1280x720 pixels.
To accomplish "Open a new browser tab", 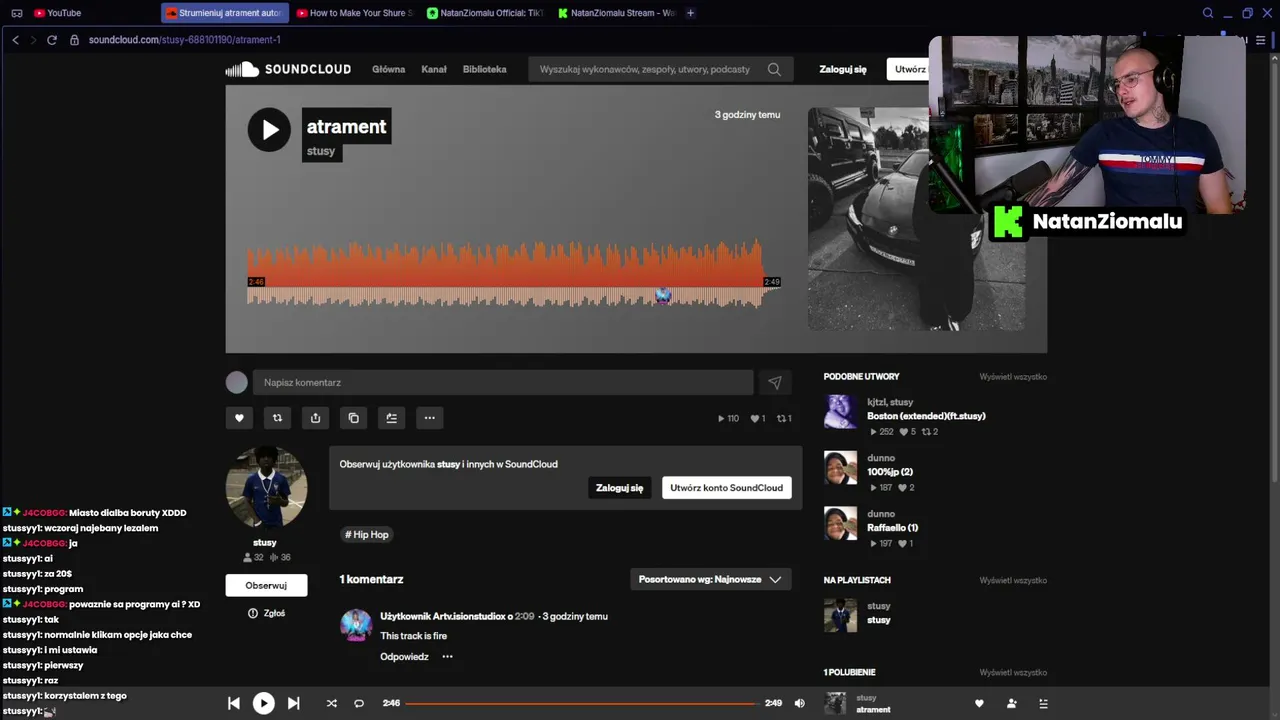I will 690,13.
